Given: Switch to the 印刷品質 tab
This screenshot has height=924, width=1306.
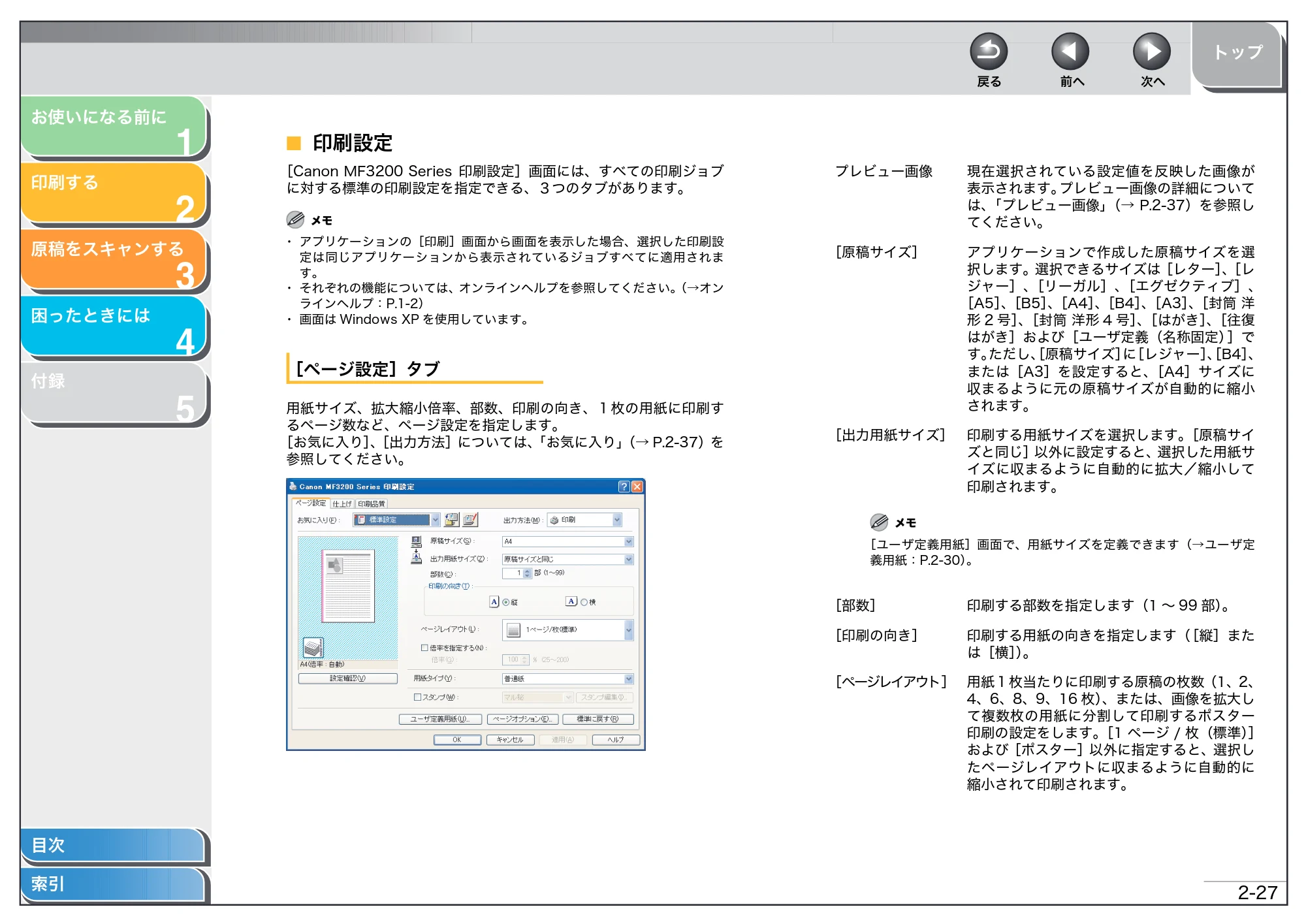Looking at the screenshot, I should [372, 503].
